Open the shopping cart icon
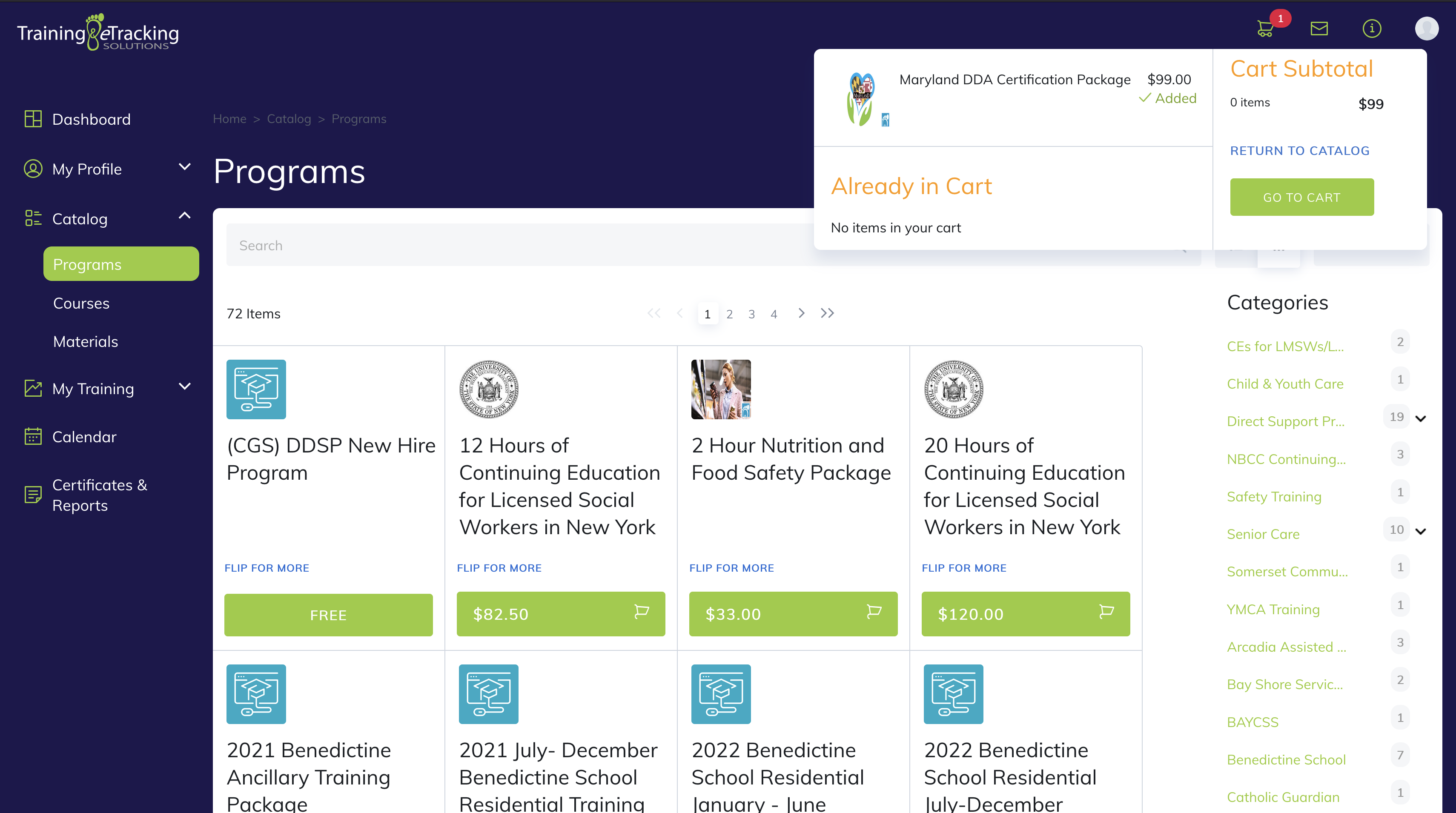The height and width of the screenshot is (813, 1456). click(1265, 28)
